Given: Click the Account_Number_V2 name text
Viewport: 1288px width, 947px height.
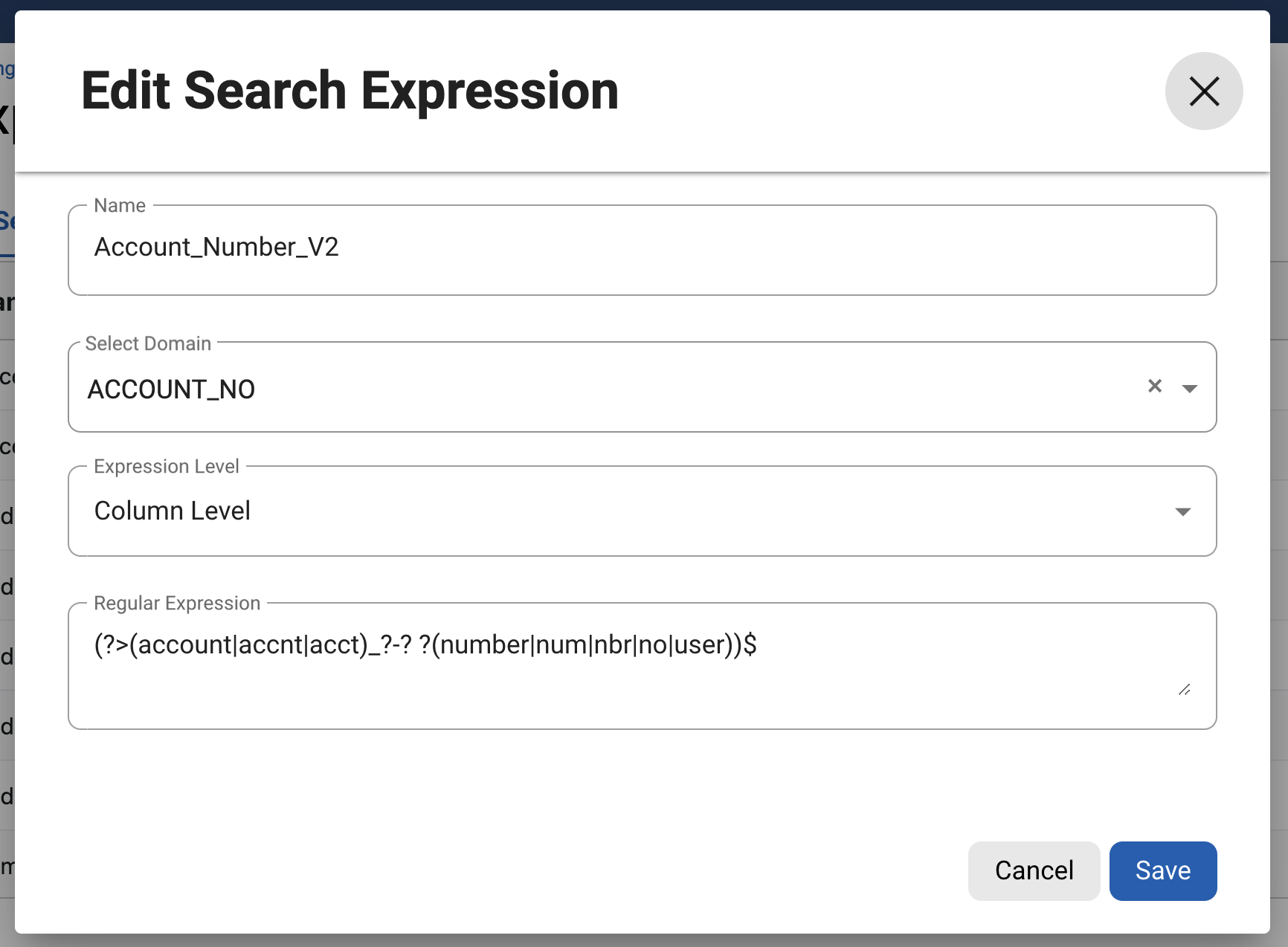Looking at the screenshot, I should coord(216,247).
